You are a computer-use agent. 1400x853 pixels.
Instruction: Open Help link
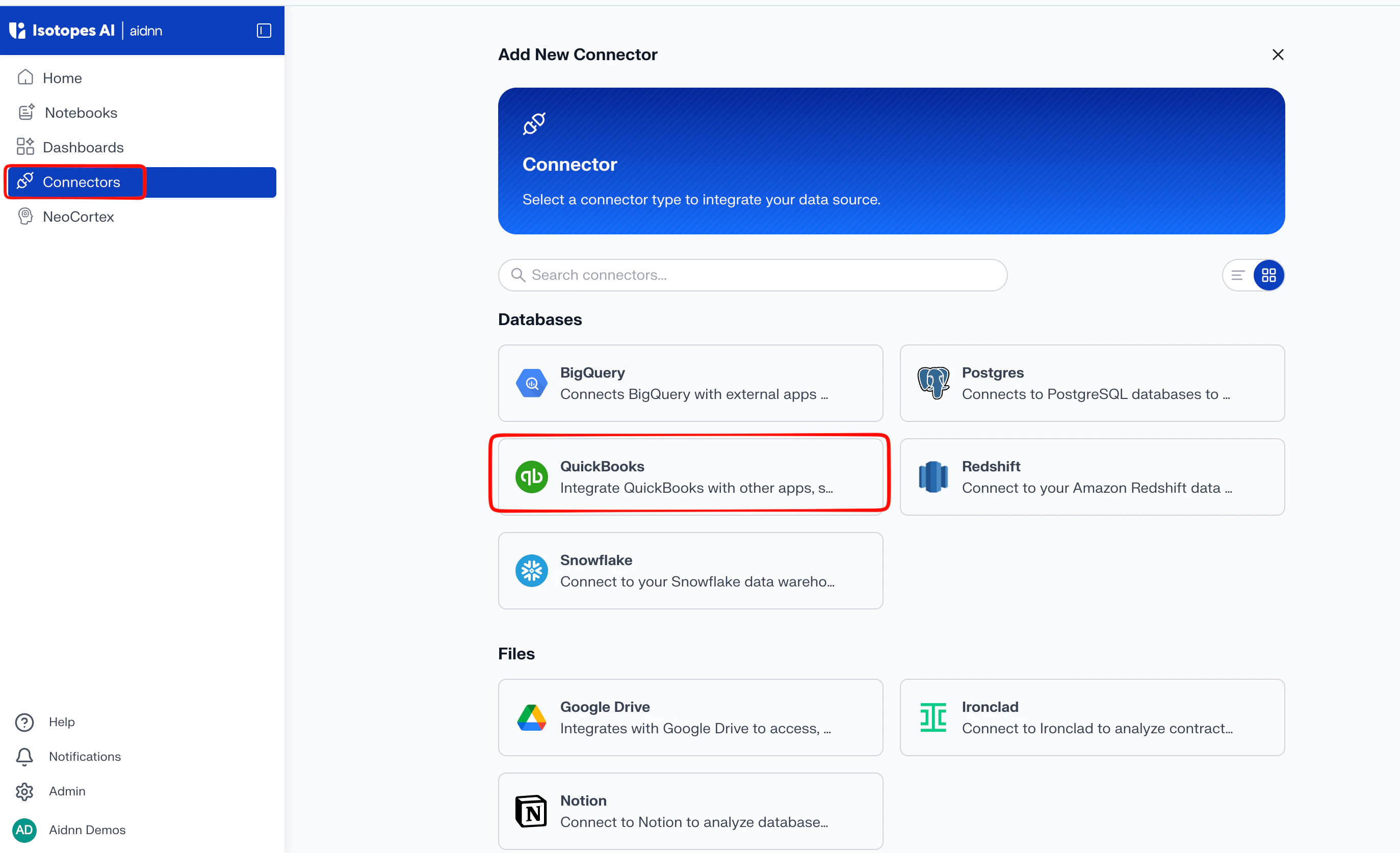(62, 722)
